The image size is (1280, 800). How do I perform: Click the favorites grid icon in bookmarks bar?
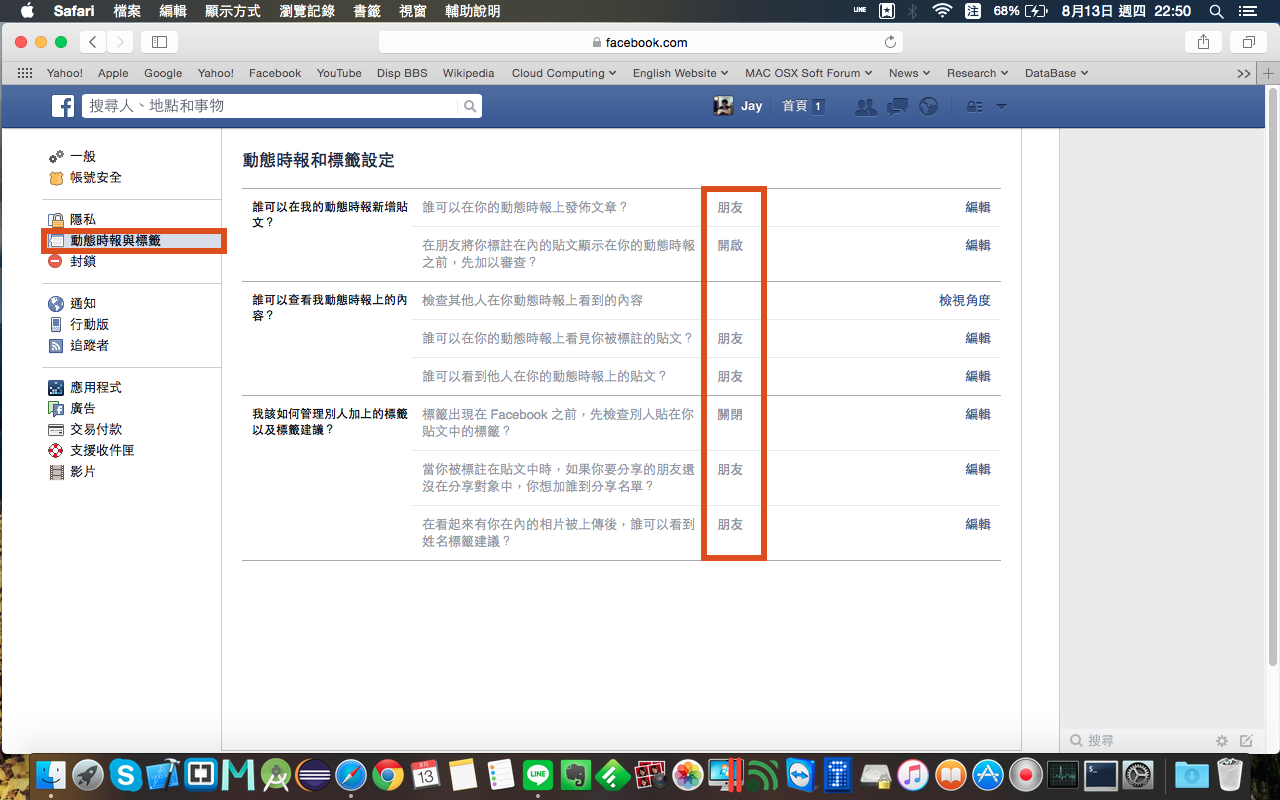click(x=25, y=73)
